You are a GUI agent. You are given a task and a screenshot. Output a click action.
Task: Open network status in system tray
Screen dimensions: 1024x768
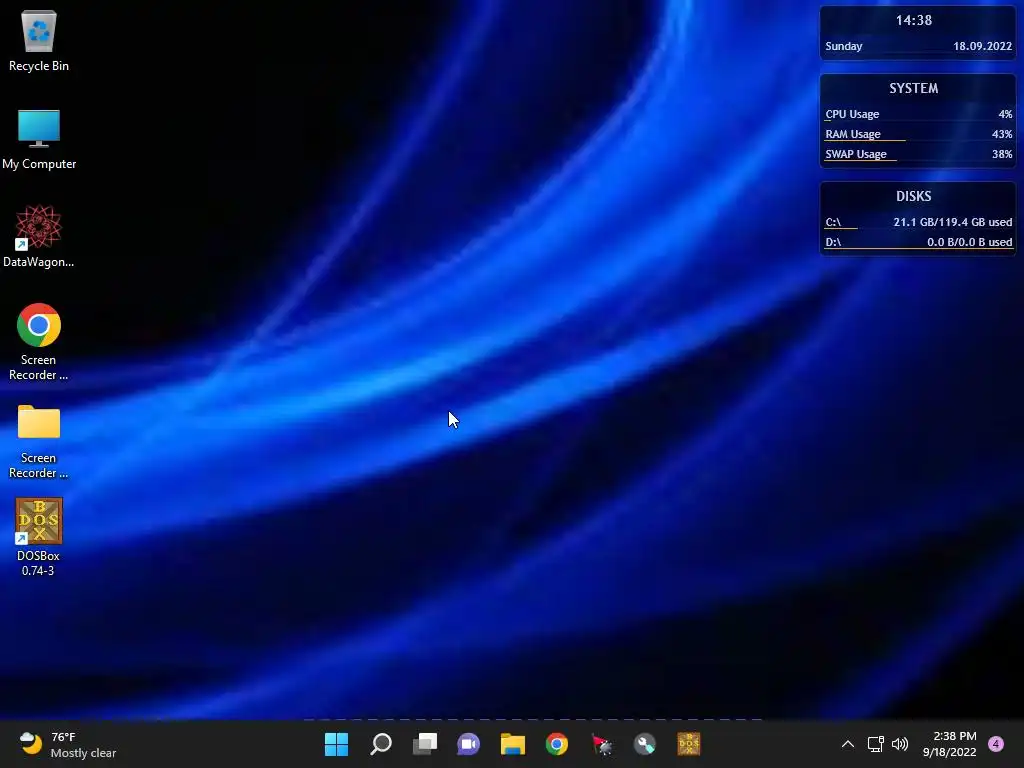tap(875, 744)
